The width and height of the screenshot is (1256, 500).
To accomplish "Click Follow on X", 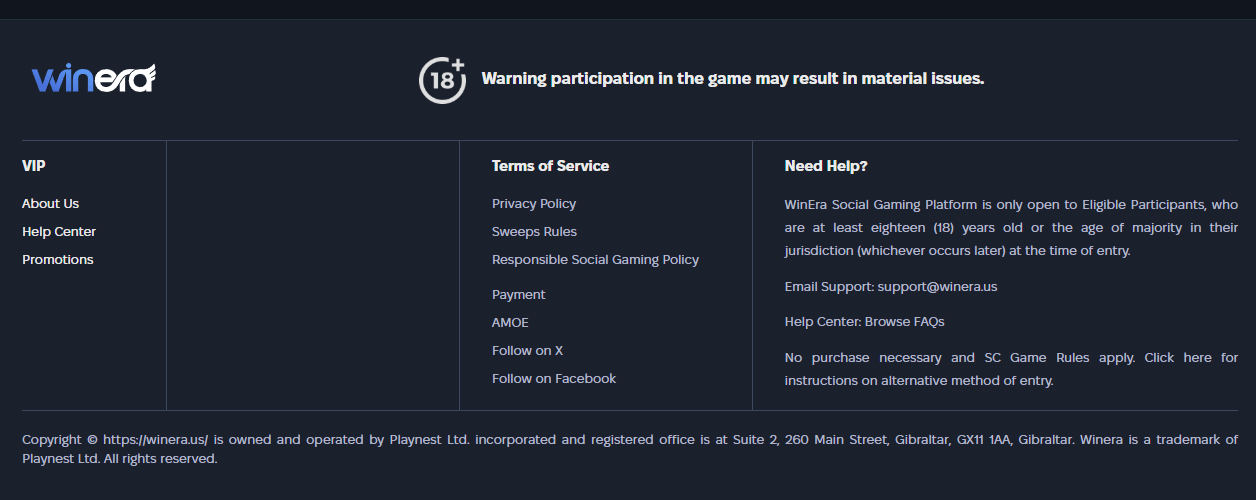I will tap(527, 351).
